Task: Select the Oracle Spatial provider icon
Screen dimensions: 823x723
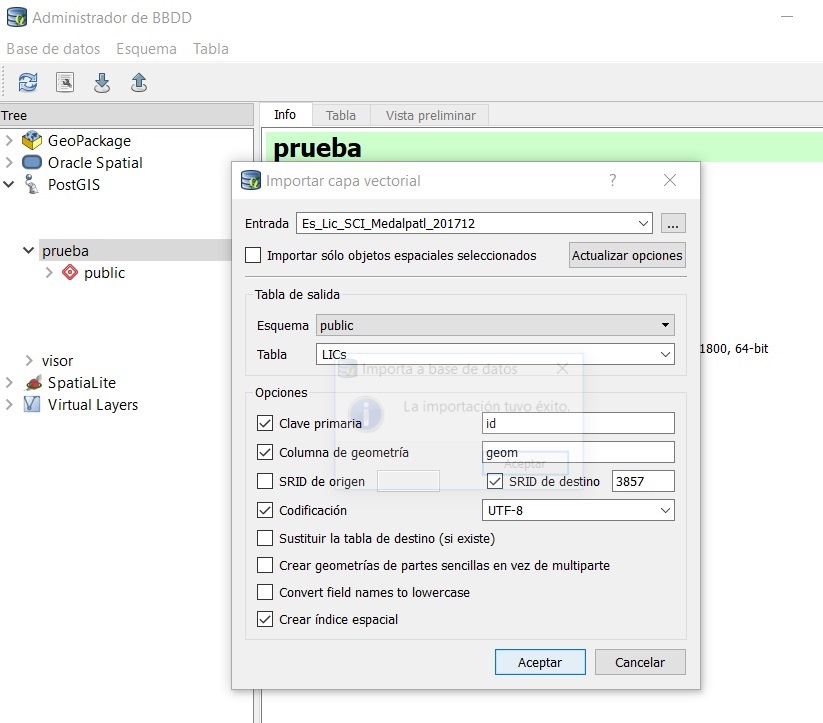Action: click(x=32, y=162)
